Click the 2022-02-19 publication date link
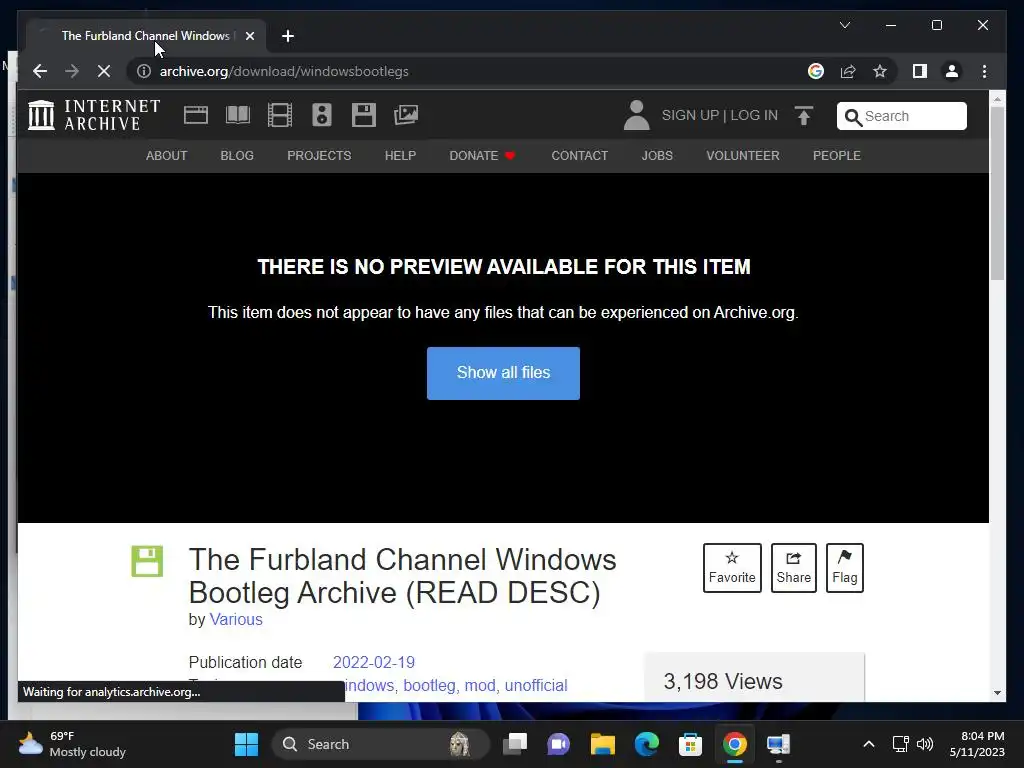 tap(374, 662)
